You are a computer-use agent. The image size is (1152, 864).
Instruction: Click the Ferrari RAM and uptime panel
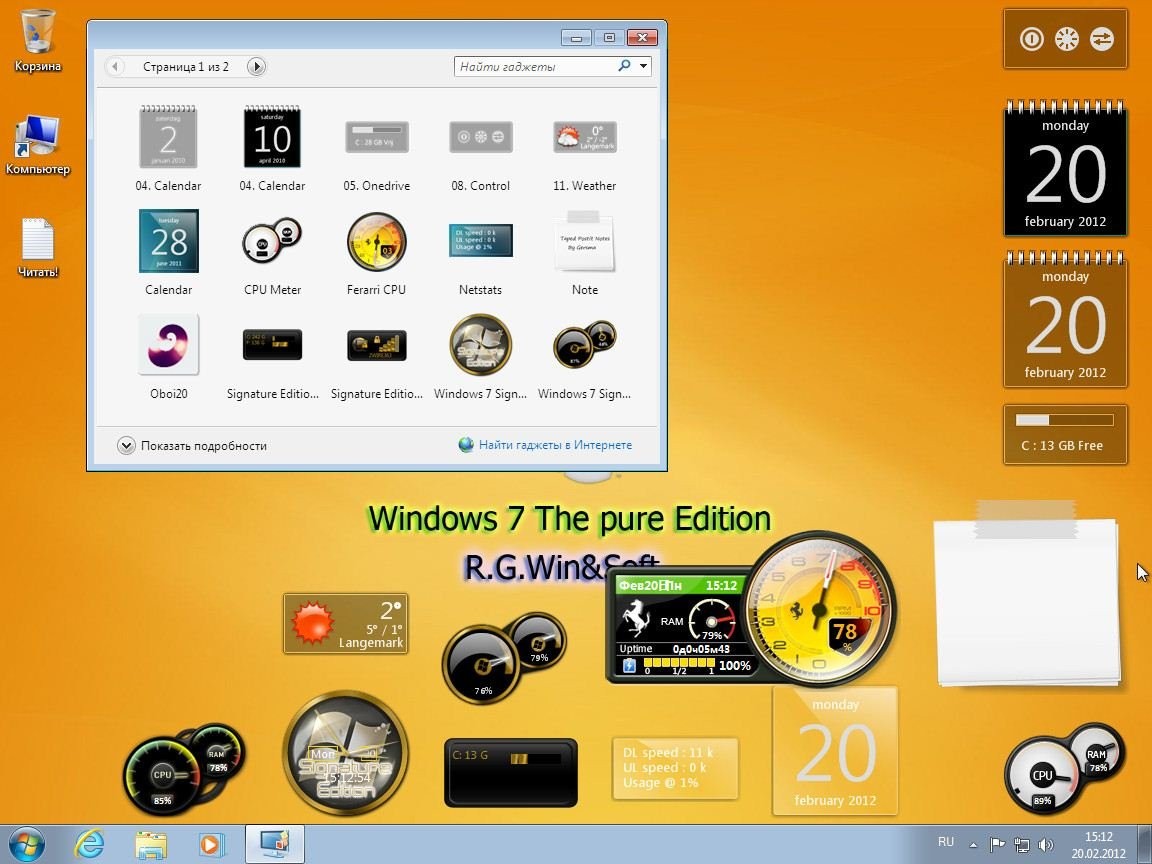click(681, 625)
